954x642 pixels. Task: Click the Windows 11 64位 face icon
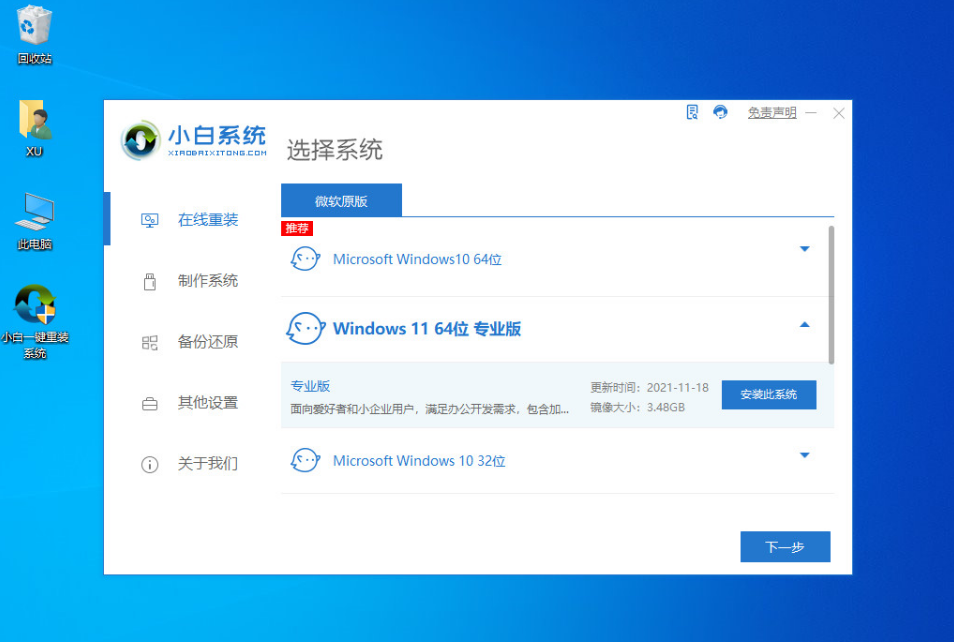click(305, 329)
